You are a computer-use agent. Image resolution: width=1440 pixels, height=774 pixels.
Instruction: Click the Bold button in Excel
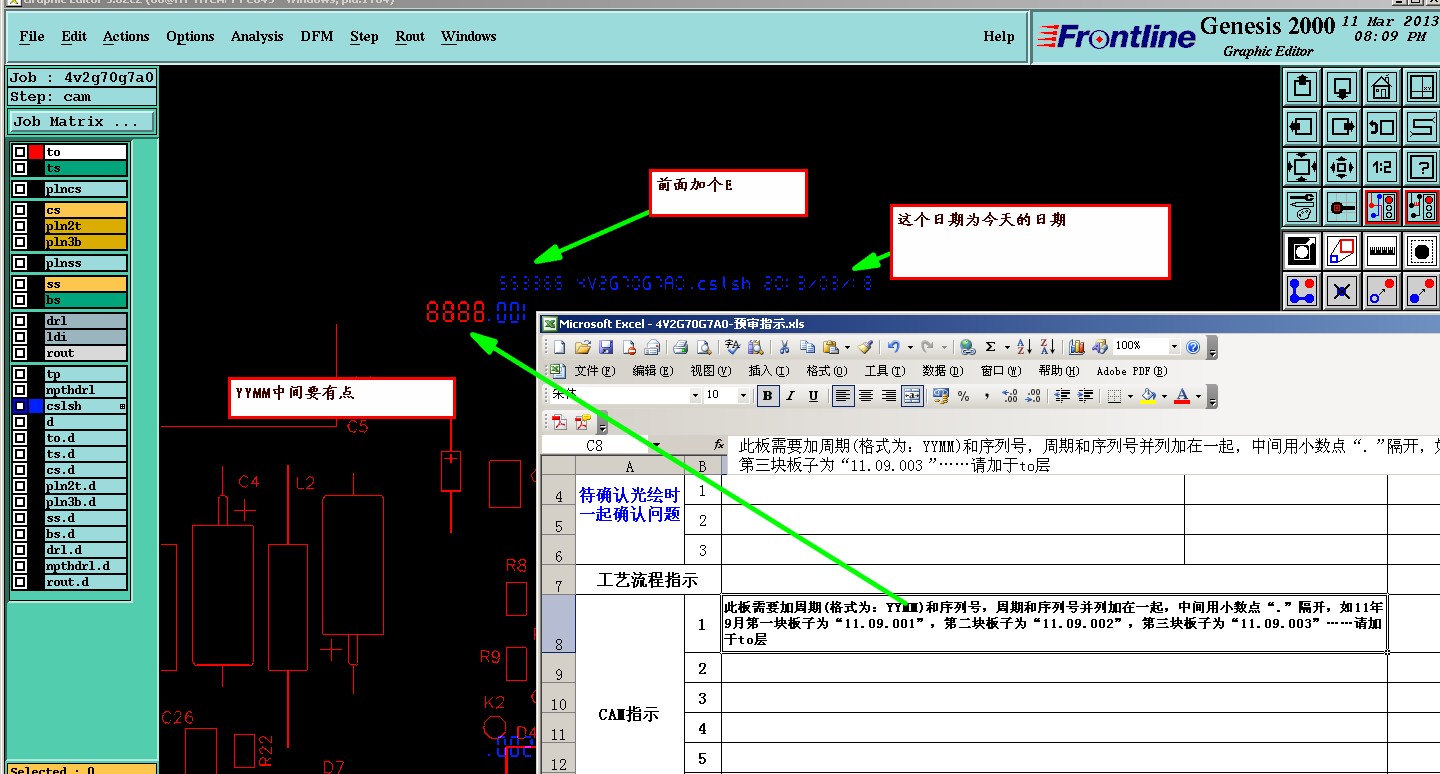(x=767, y=396)
